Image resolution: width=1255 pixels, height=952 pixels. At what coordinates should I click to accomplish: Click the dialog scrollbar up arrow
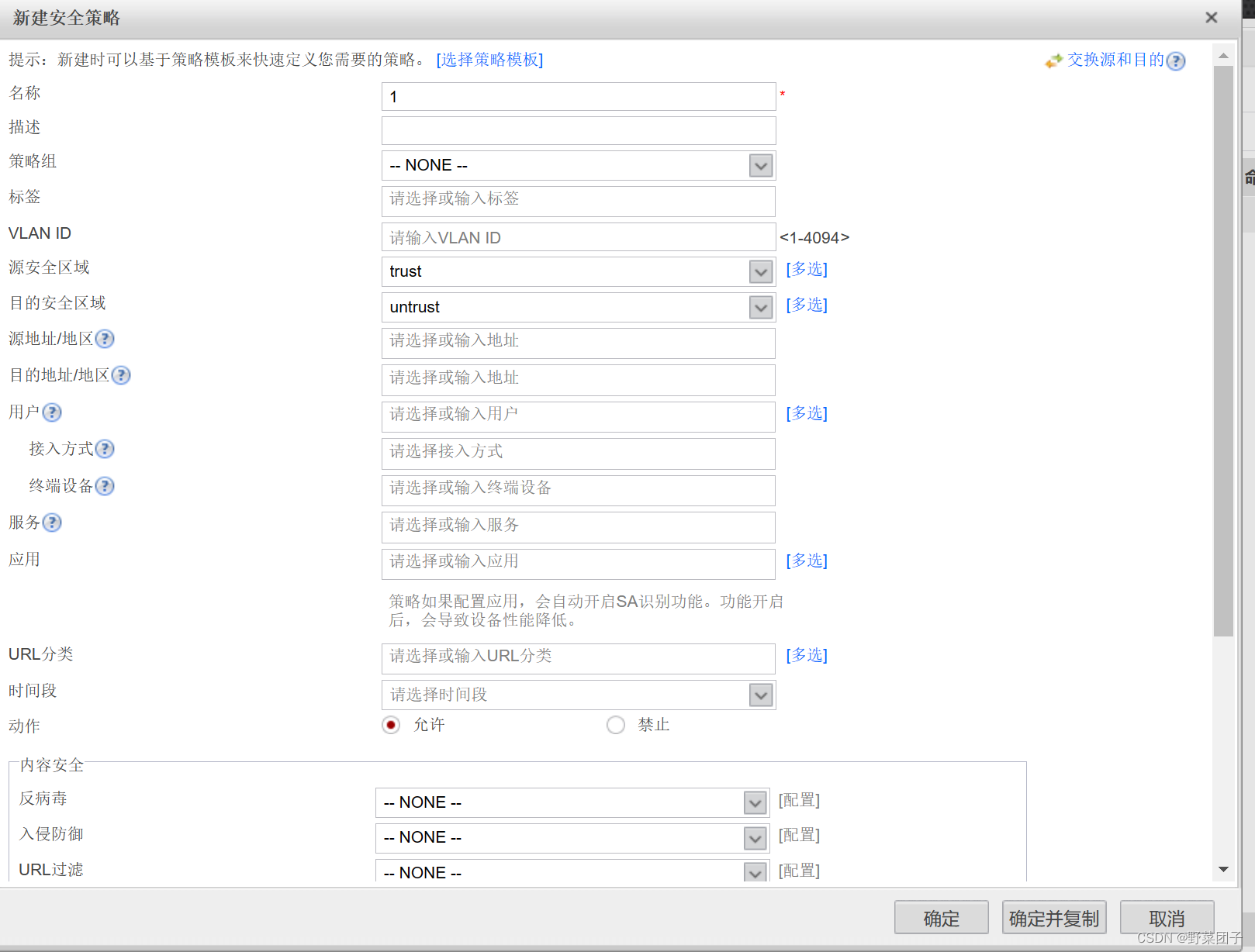[x=1223, y=56]
